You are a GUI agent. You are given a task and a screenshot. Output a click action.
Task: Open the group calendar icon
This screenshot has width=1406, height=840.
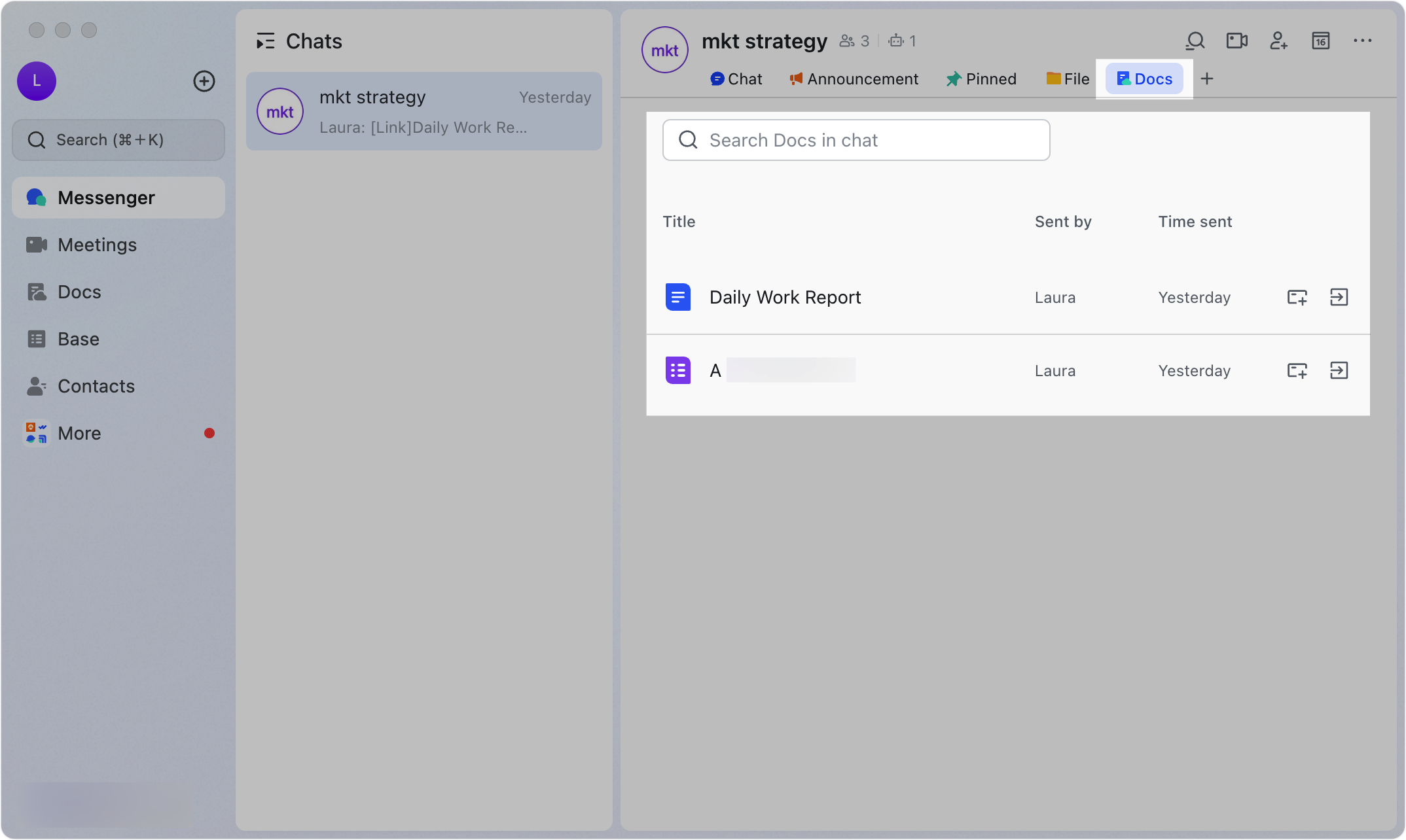click(1320, 41)
